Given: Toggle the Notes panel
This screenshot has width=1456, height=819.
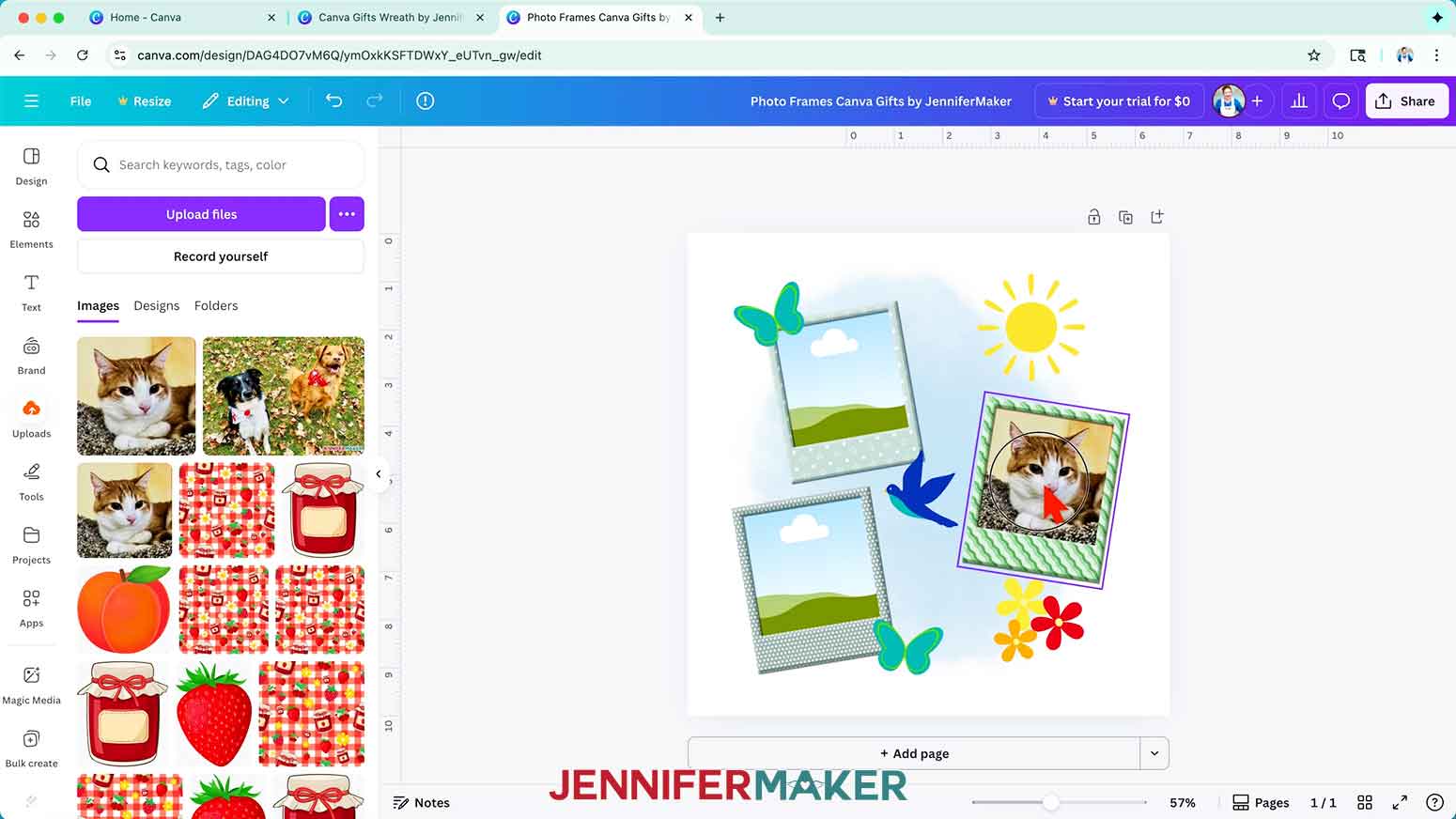Looking at the screenshot, I should 421,802.
